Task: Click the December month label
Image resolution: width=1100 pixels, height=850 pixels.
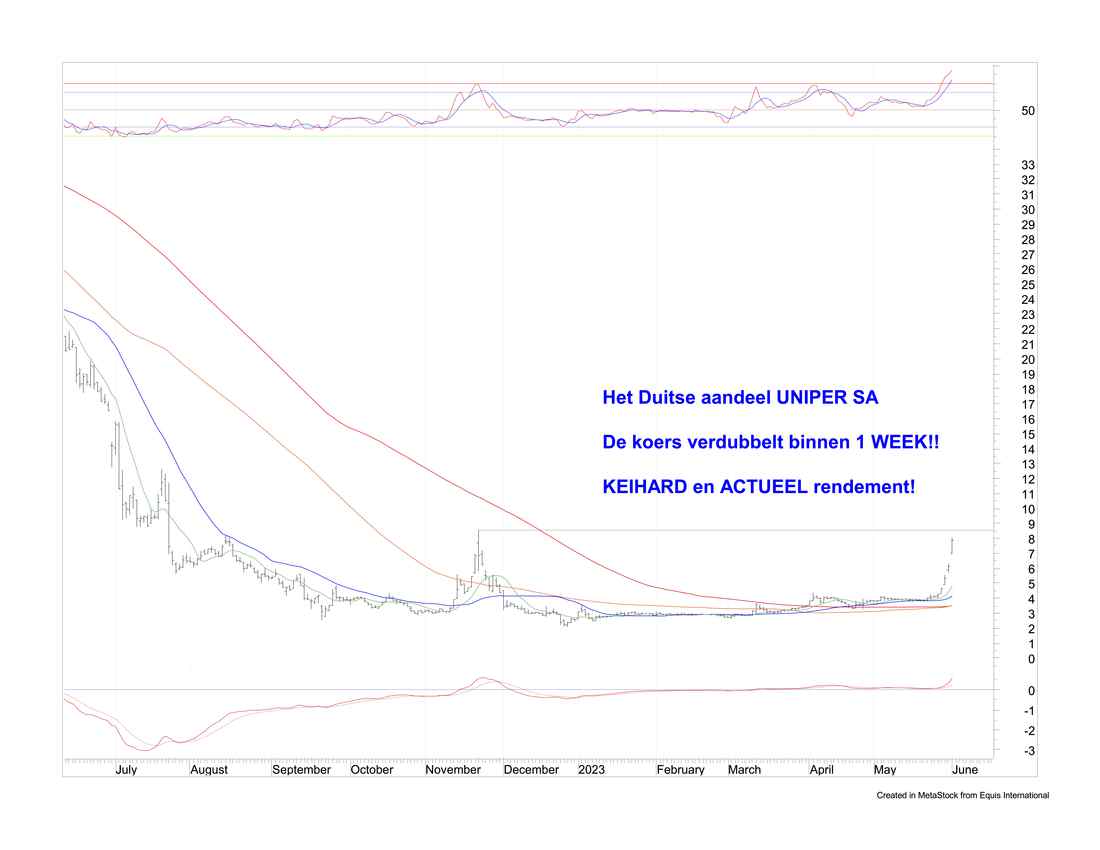Action: click(x=531, y=769)
